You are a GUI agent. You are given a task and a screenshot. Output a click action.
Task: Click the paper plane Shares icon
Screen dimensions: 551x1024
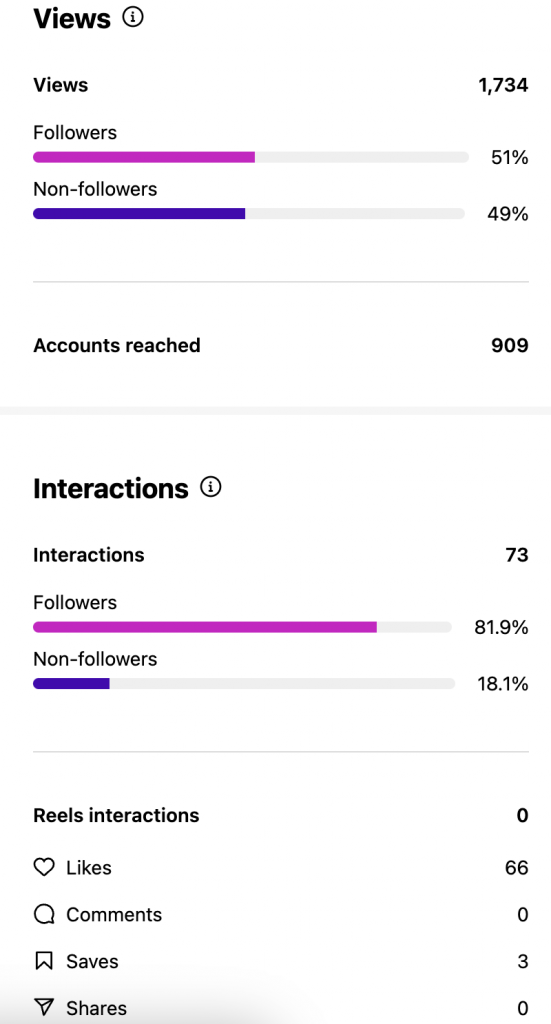coord(44,1008)
